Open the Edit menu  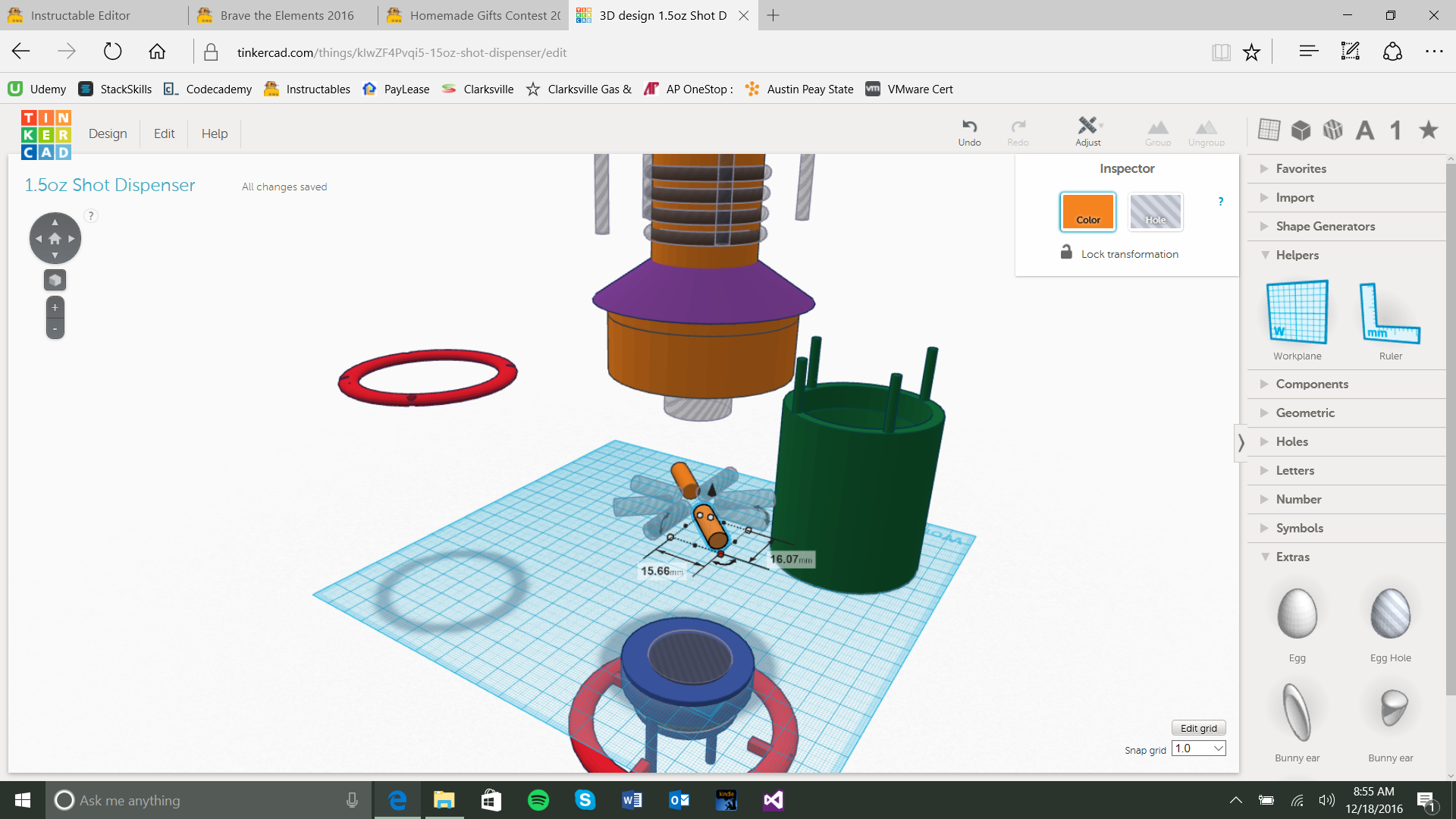[164, 133]
